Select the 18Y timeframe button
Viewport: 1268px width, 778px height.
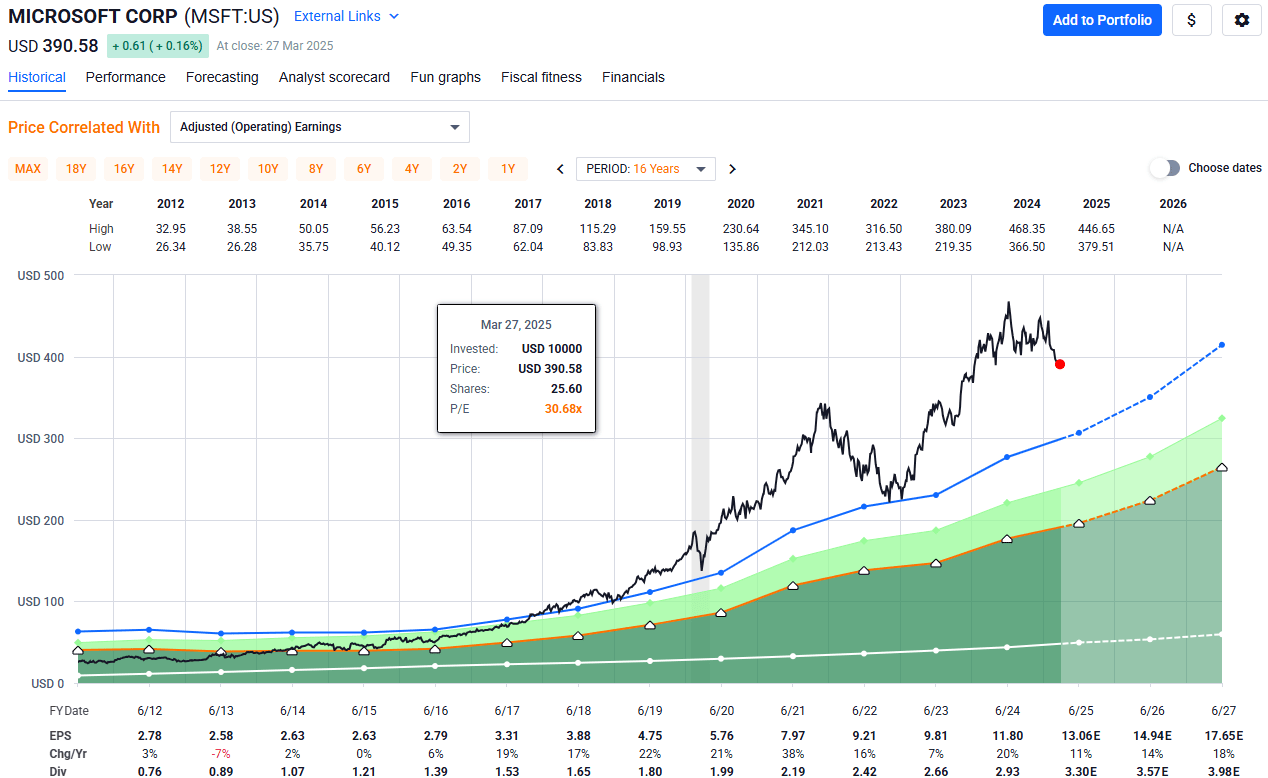point(75,168)
